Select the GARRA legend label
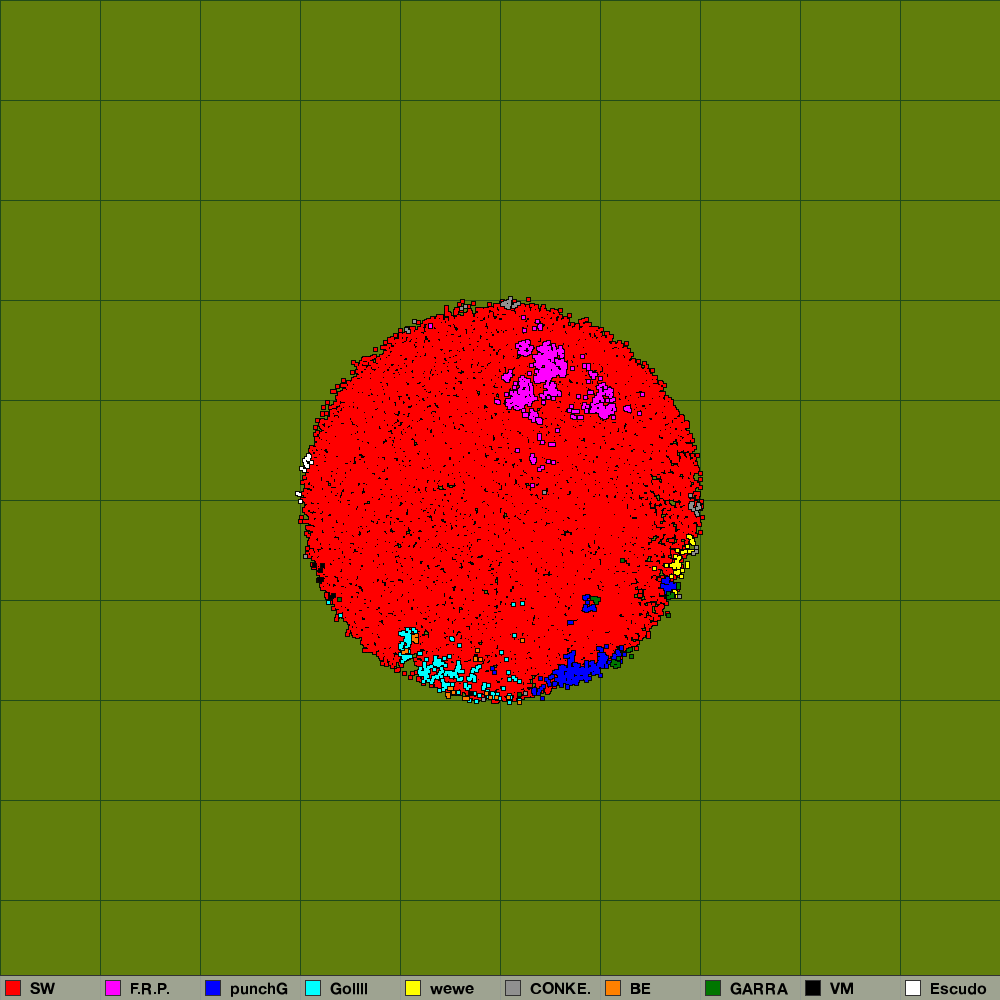This screenshot has height=1000, width=1000. 758,989
